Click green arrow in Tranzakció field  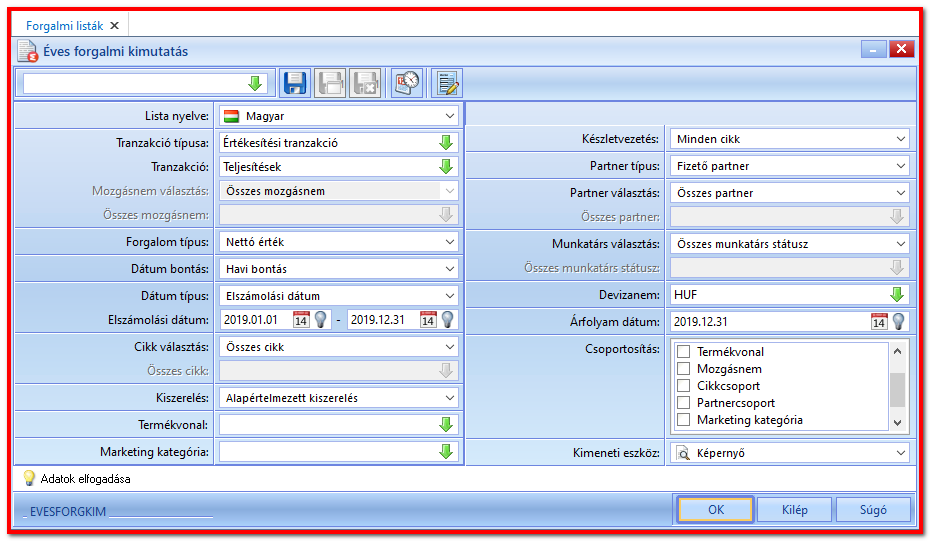(446, 167)
